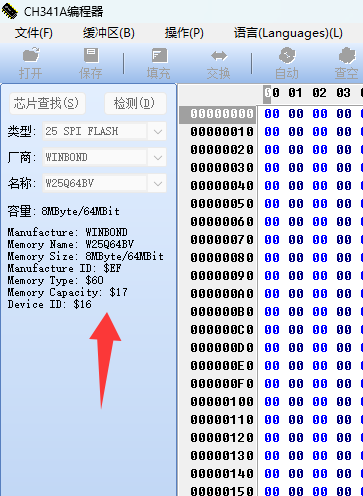Click byte 00 at row 00000000 column 01

pyautogui.click(x=296, y=114)
